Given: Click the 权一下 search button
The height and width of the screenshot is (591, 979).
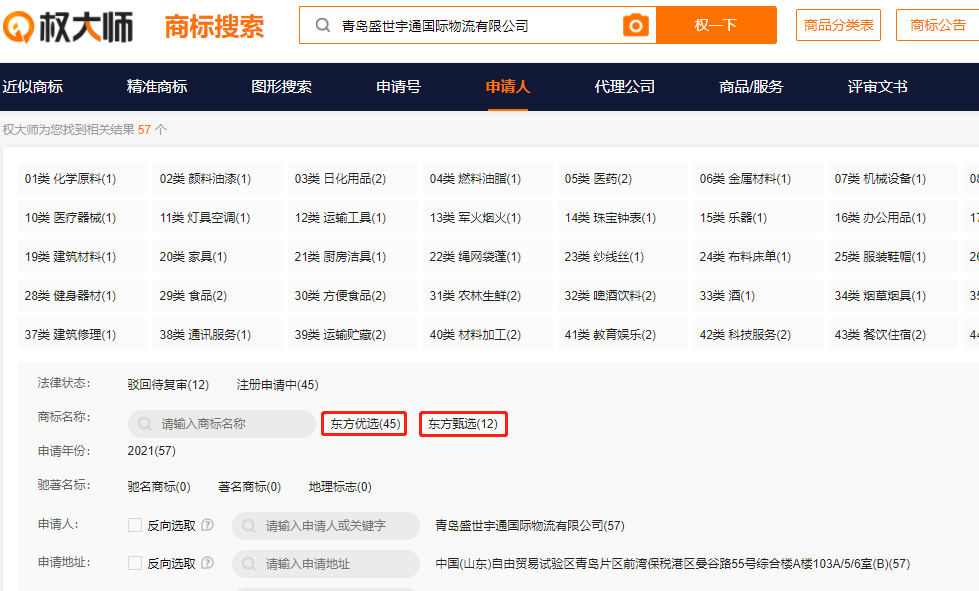Looking at the screenshot, I should coord(716,25).
